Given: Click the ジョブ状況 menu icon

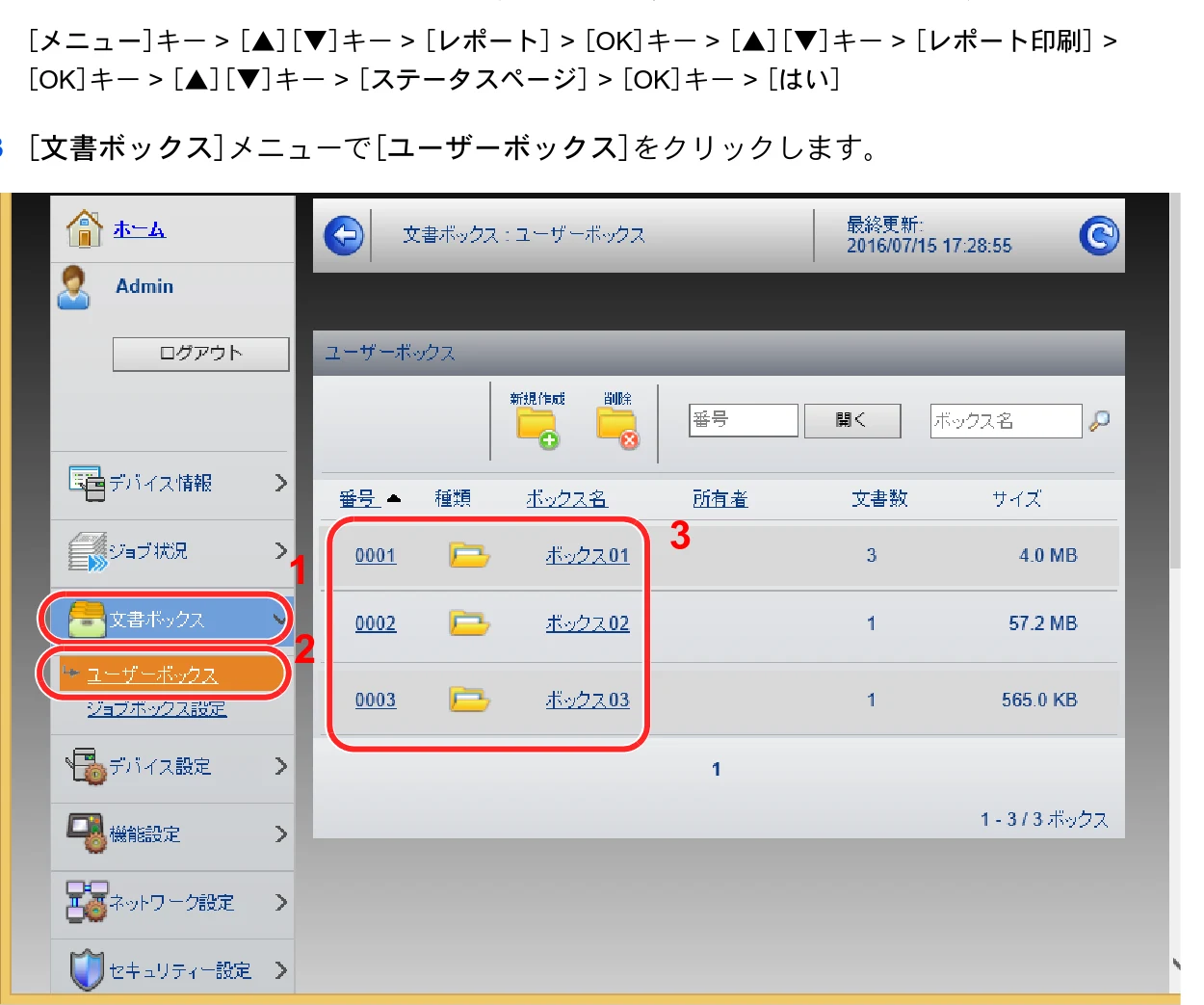Looking at the screenshot, I should [88, 551].
